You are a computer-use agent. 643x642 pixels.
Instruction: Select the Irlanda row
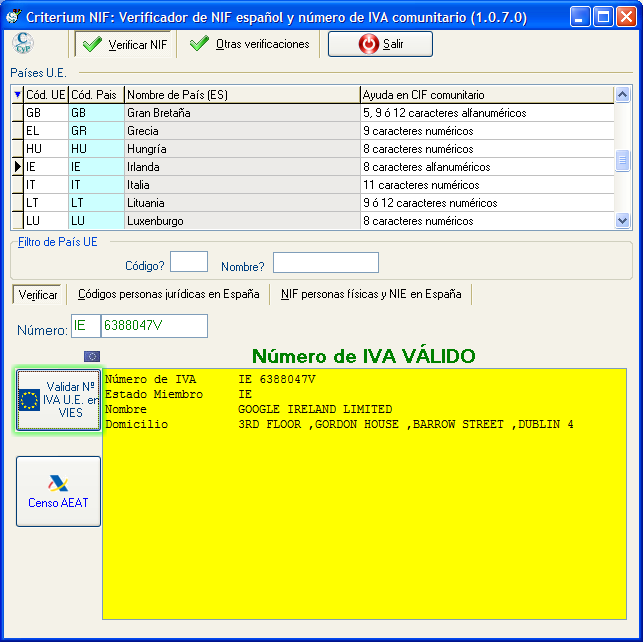pyautogui.click(x=313, y=167)
